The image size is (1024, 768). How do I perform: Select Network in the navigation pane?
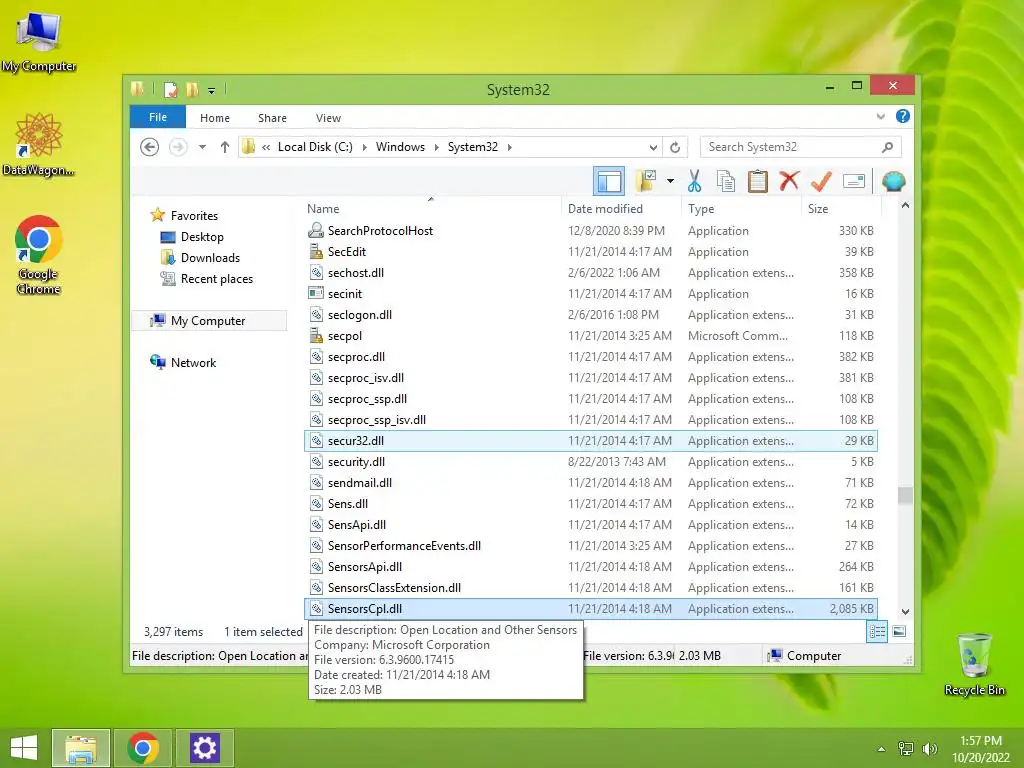[x=193, y=362]
